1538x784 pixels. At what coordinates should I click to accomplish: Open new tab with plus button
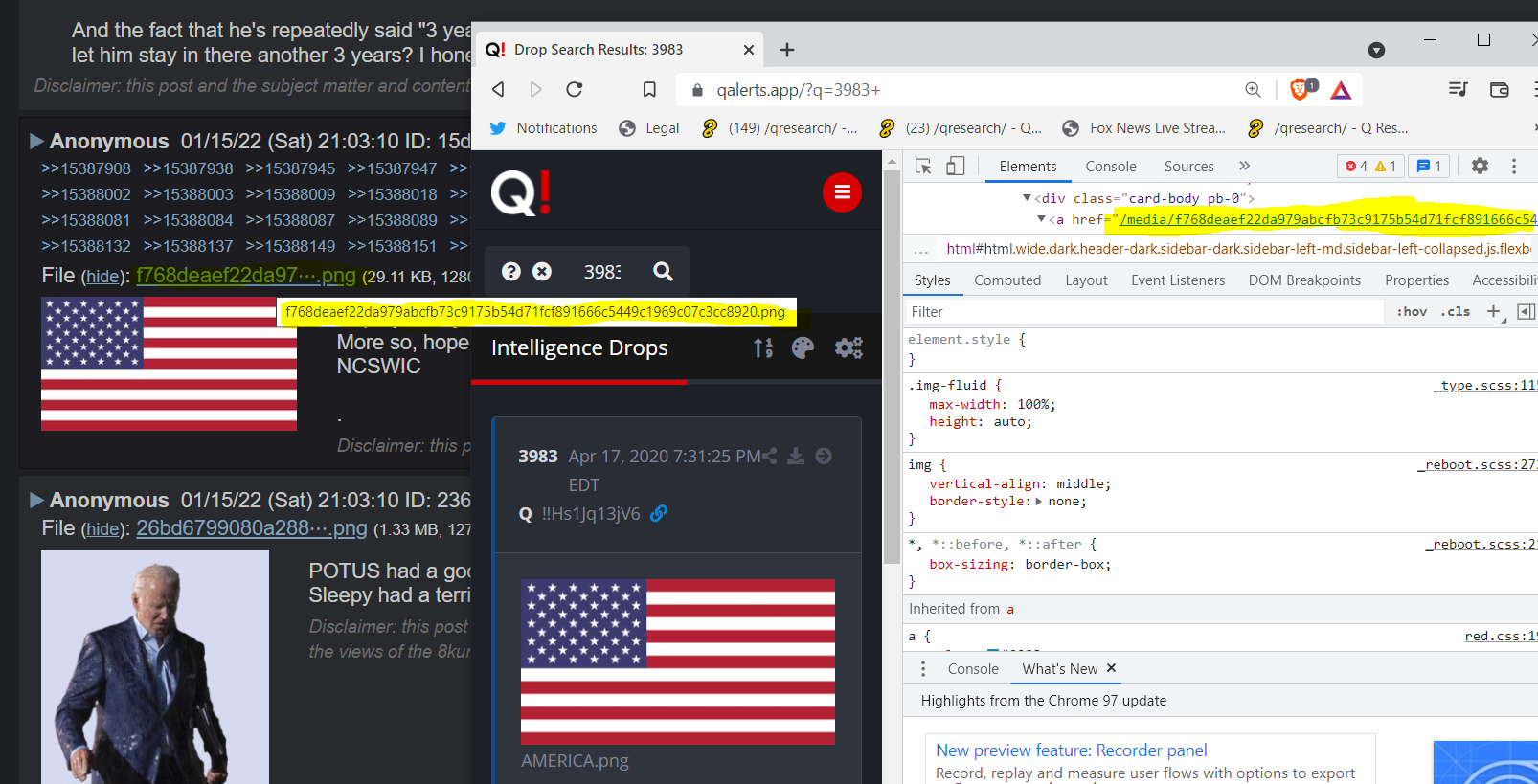tap(787, 50)
